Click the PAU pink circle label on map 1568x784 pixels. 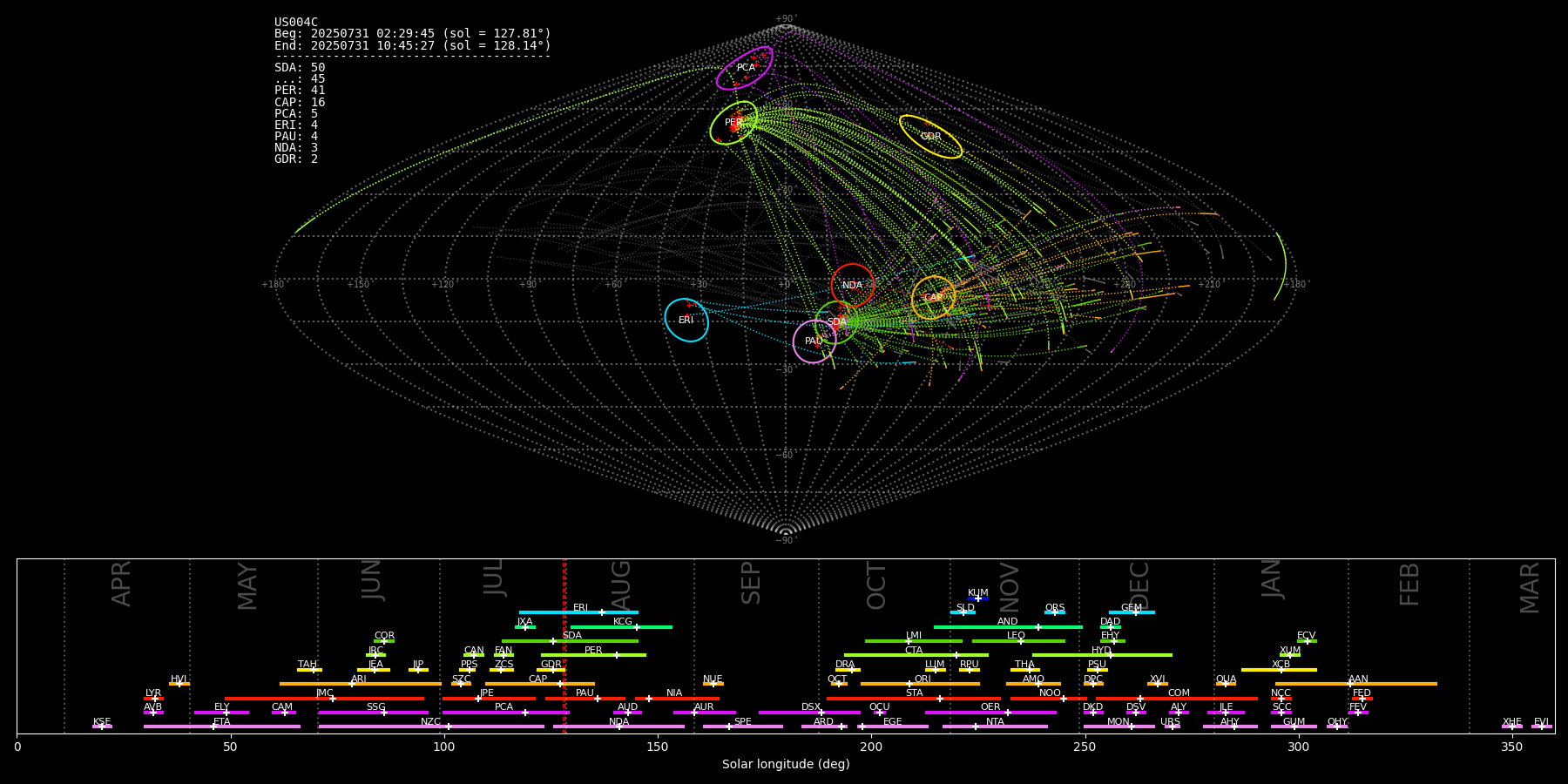tap(814, 341)
